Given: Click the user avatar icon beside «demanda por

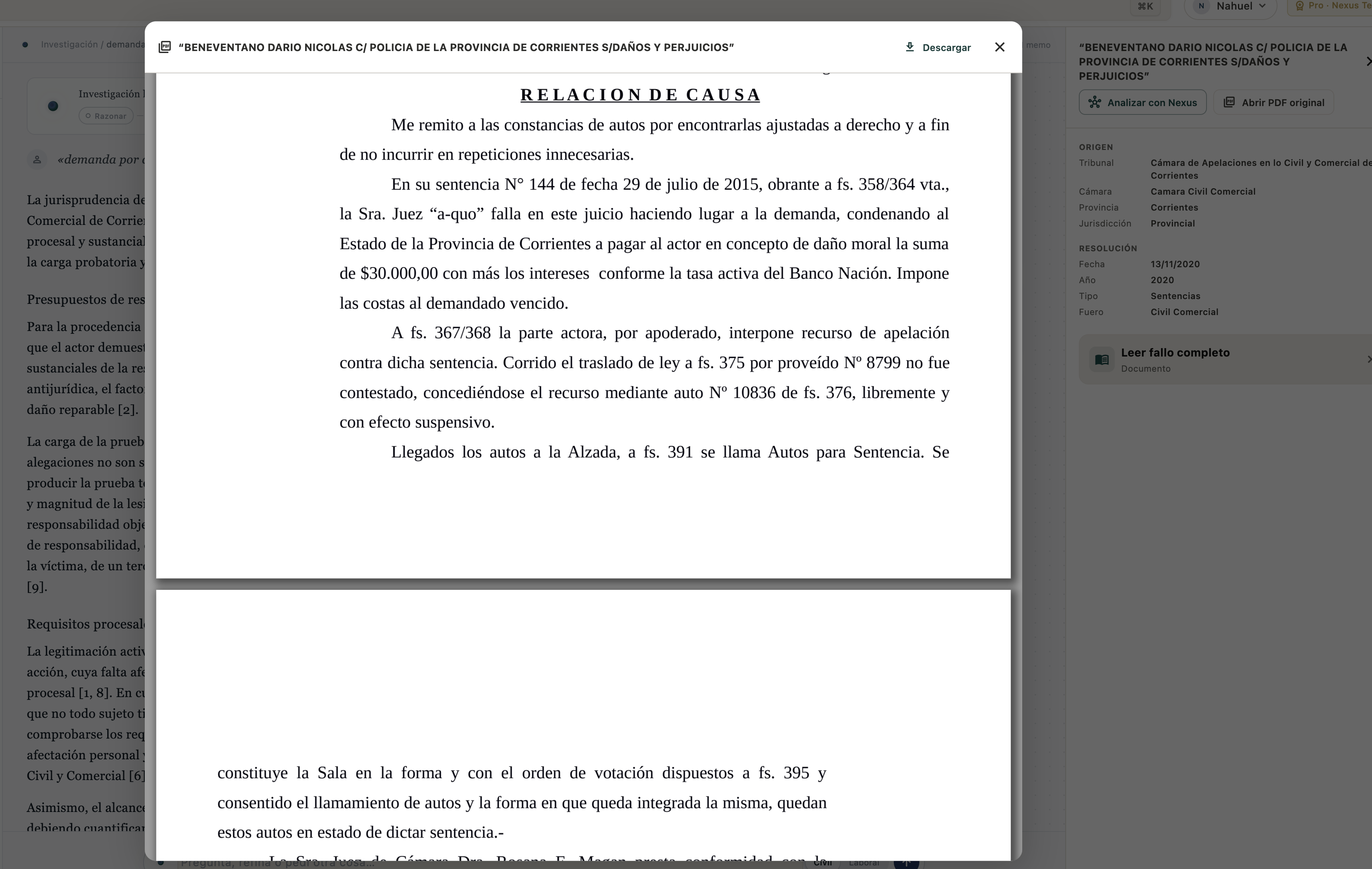Looking at the screenshot, I should point(37,160).
